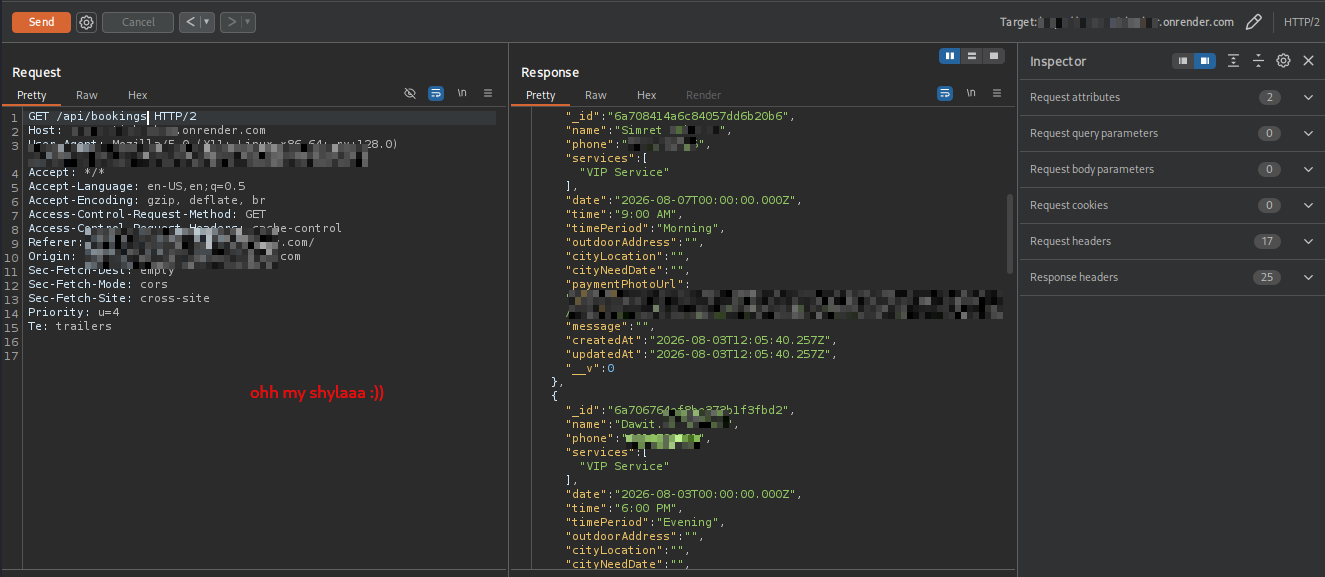Click the "createdAt" line in the response
Image resolution: width=1325 pixels, height=577 pixels.
click(703, 341)
